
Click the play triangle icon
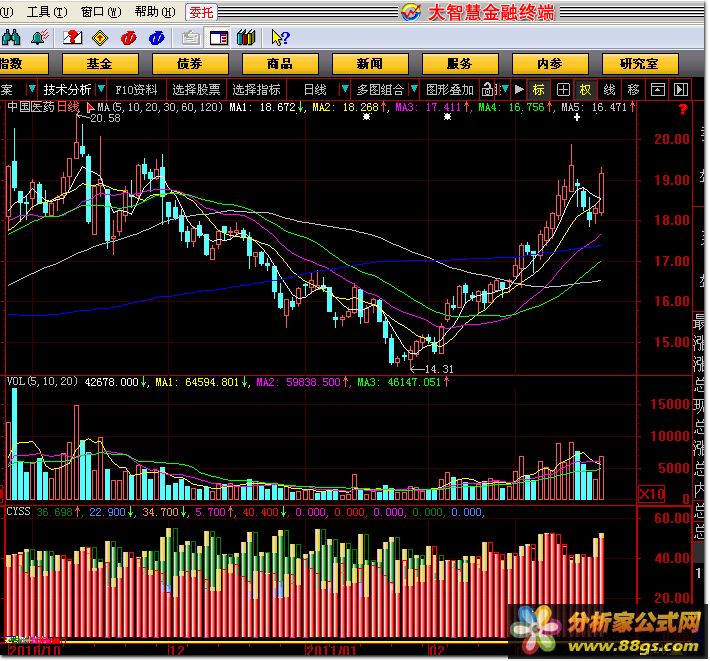pyautogui.click(x=519, y=89)
